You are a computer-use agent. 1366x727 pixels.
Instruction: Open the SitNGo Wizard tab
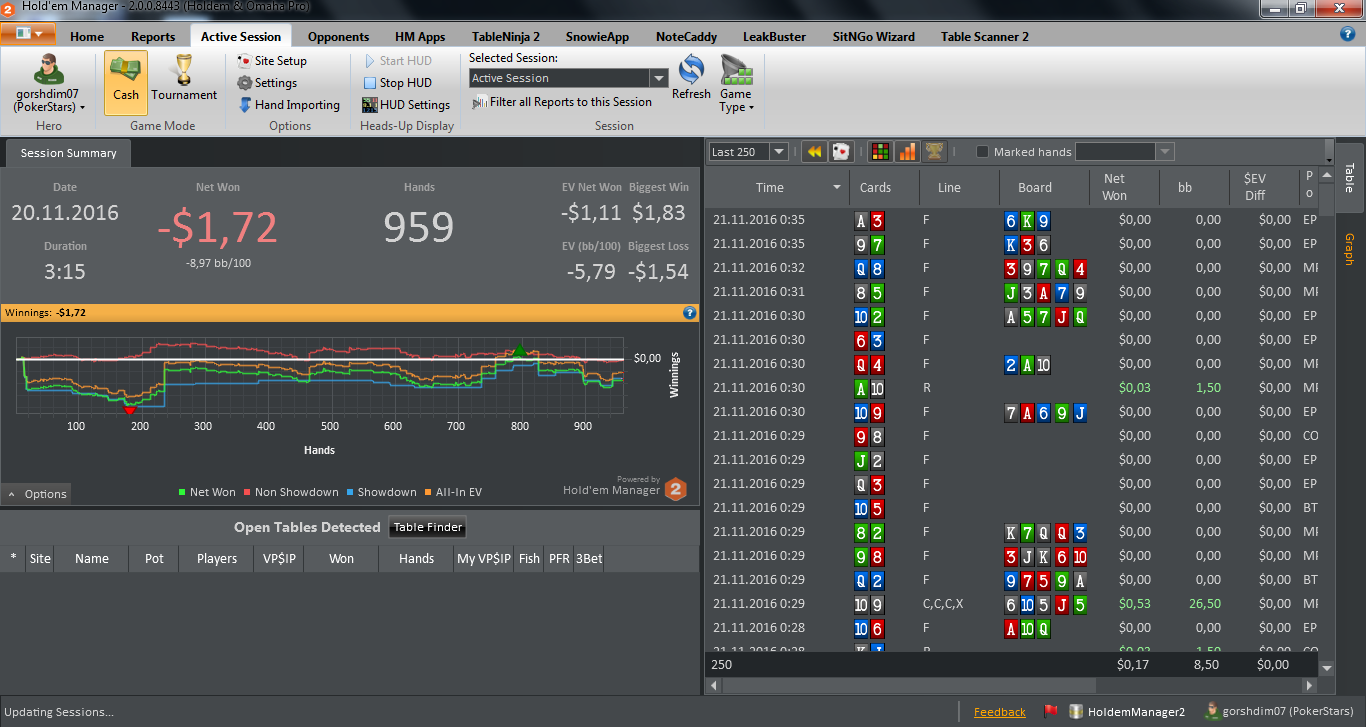pos(873,37)
